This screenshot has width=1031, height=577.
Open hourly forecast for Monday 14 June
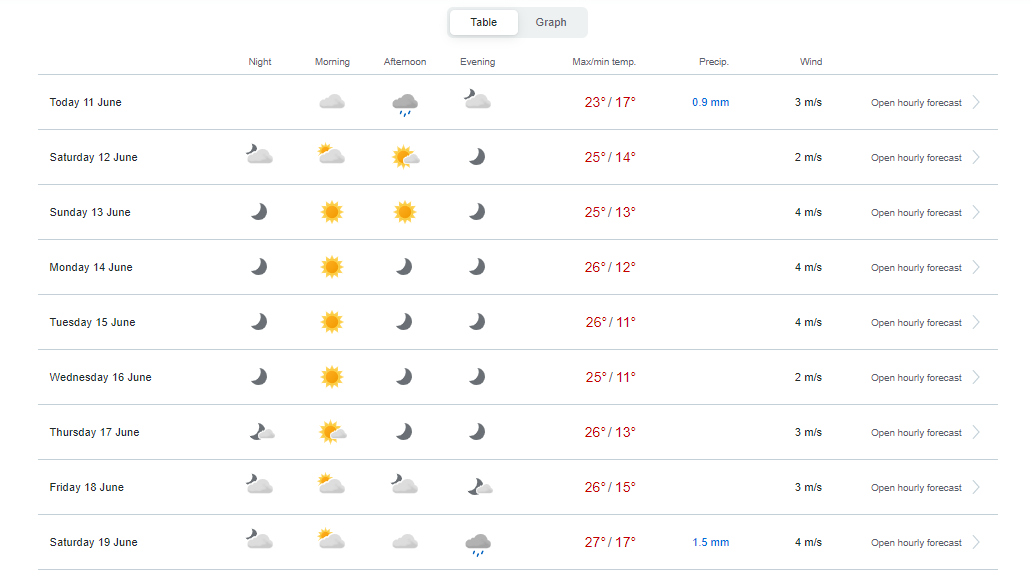click(x=916, y=267)
